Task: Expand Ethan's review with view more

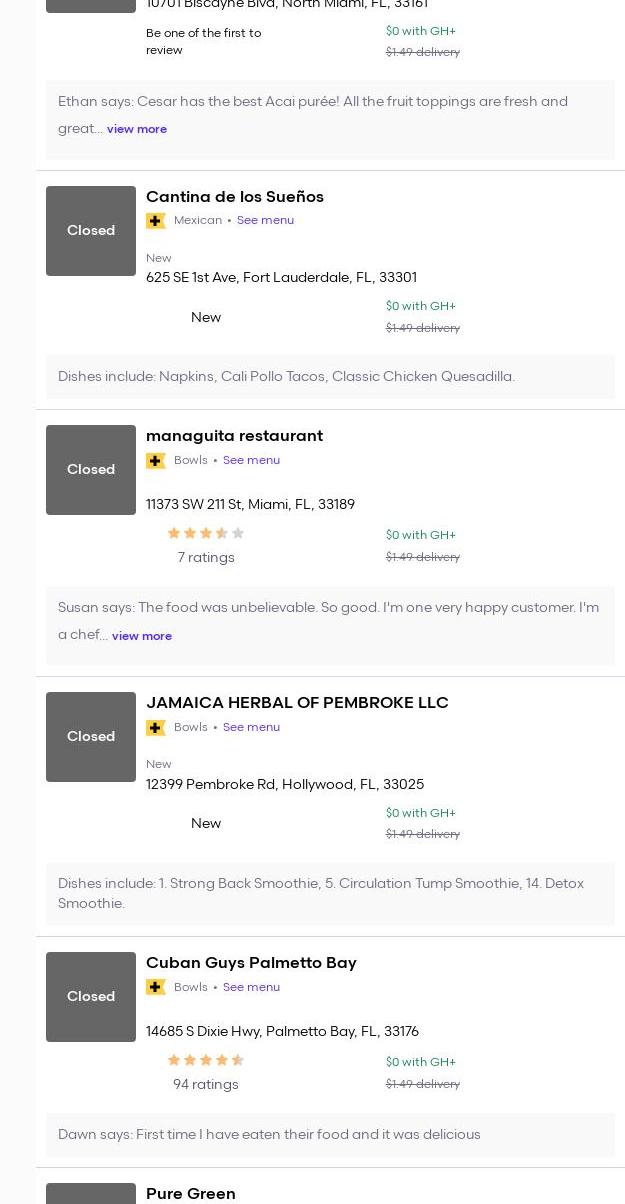Action: pyautogui.click(x=137, y=129)
